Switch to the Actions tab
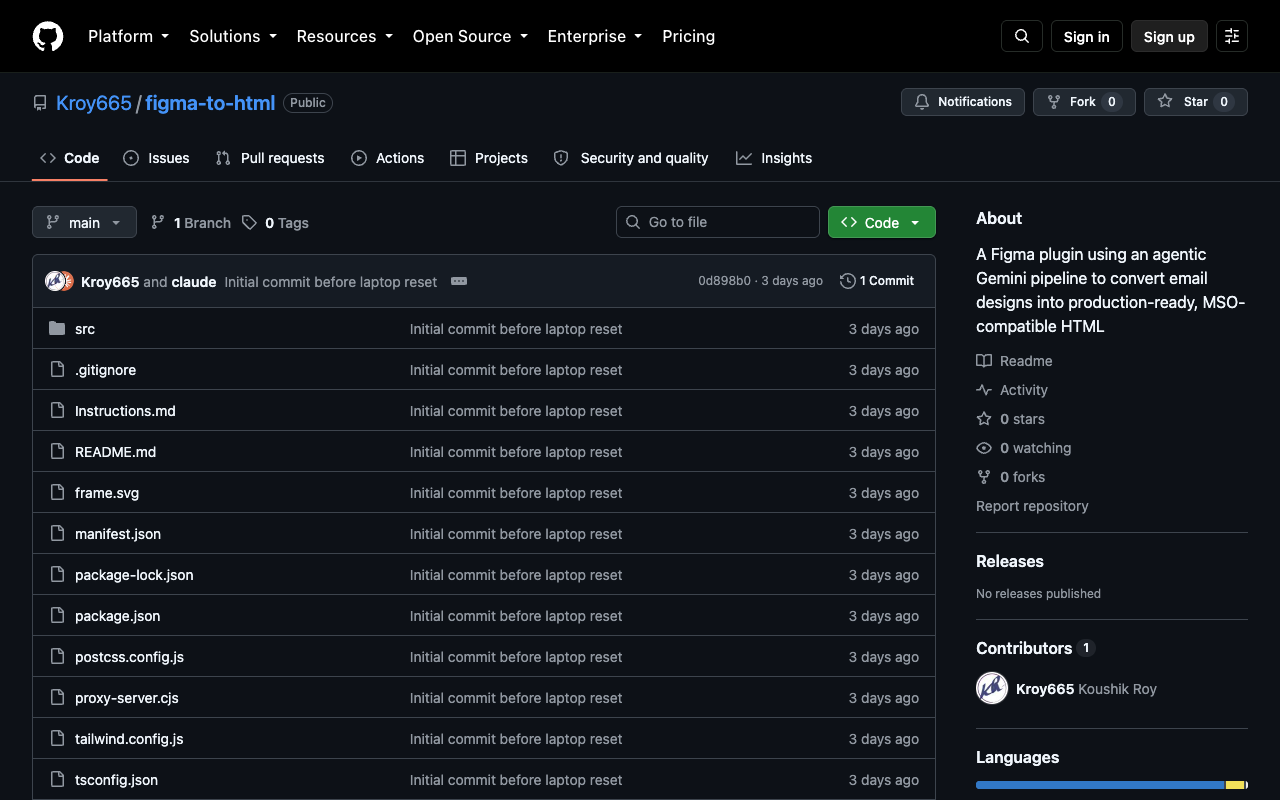 tap(388, 158)
